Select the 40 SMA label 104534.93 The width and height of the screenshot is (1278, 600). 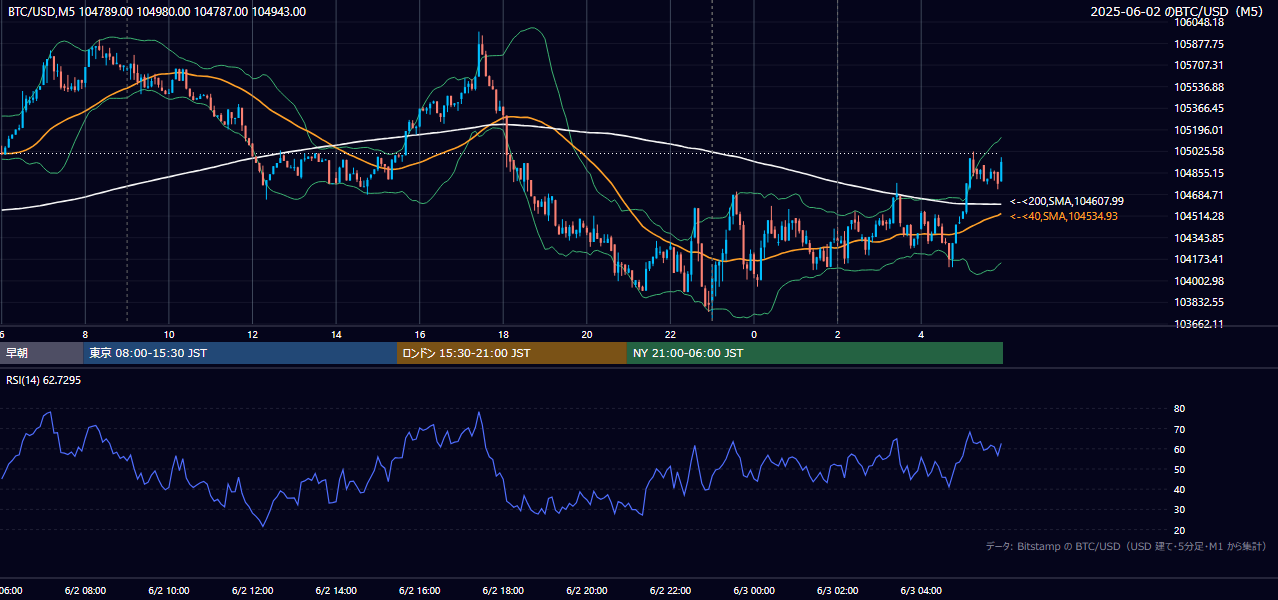tap(1064, 216)
